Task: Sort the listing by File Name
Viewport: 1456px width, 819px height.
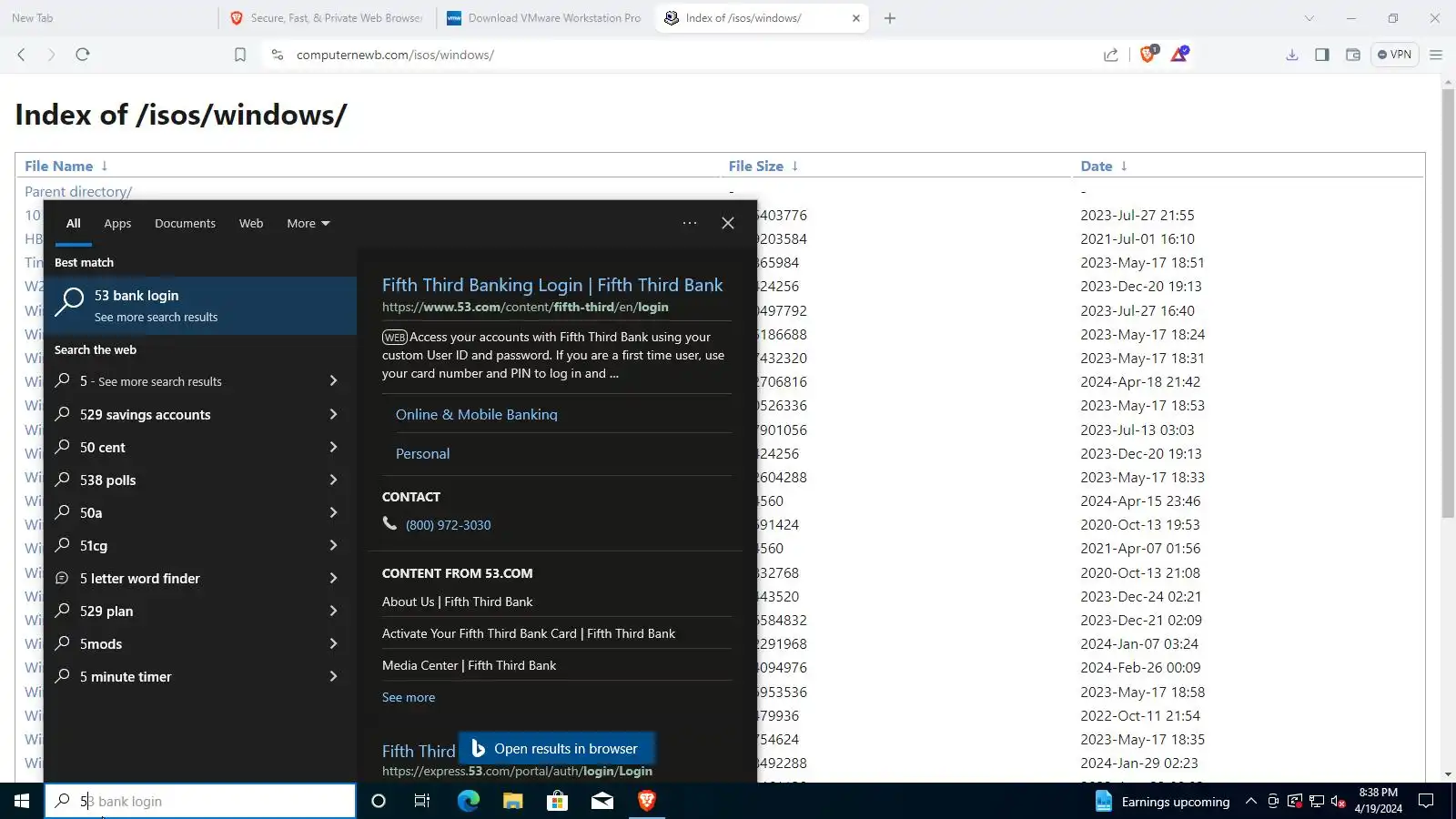Action: (58, 166)
